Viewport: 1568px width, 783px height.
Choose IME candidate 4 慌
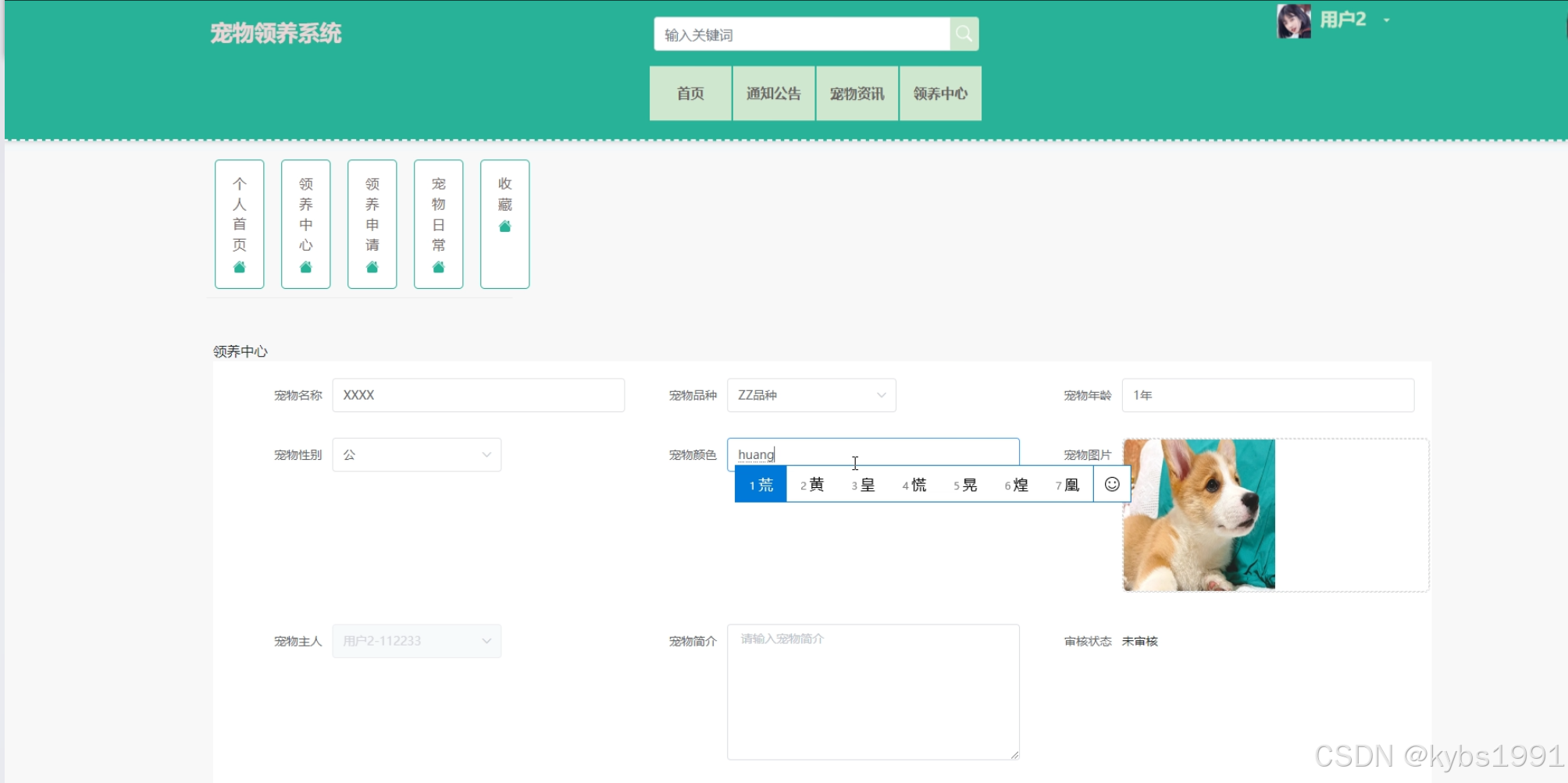click(x=914, y=485)
